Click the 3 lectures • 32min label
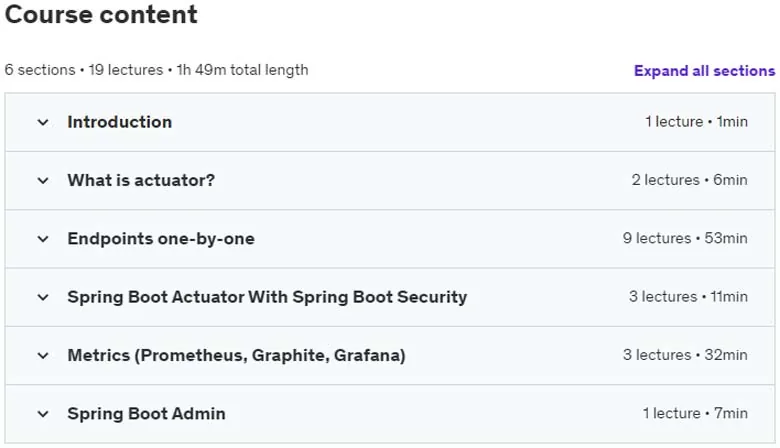Image resolution: width=780 pixels, height=448 pixels. pyautogui.click(x=685, y=355)
